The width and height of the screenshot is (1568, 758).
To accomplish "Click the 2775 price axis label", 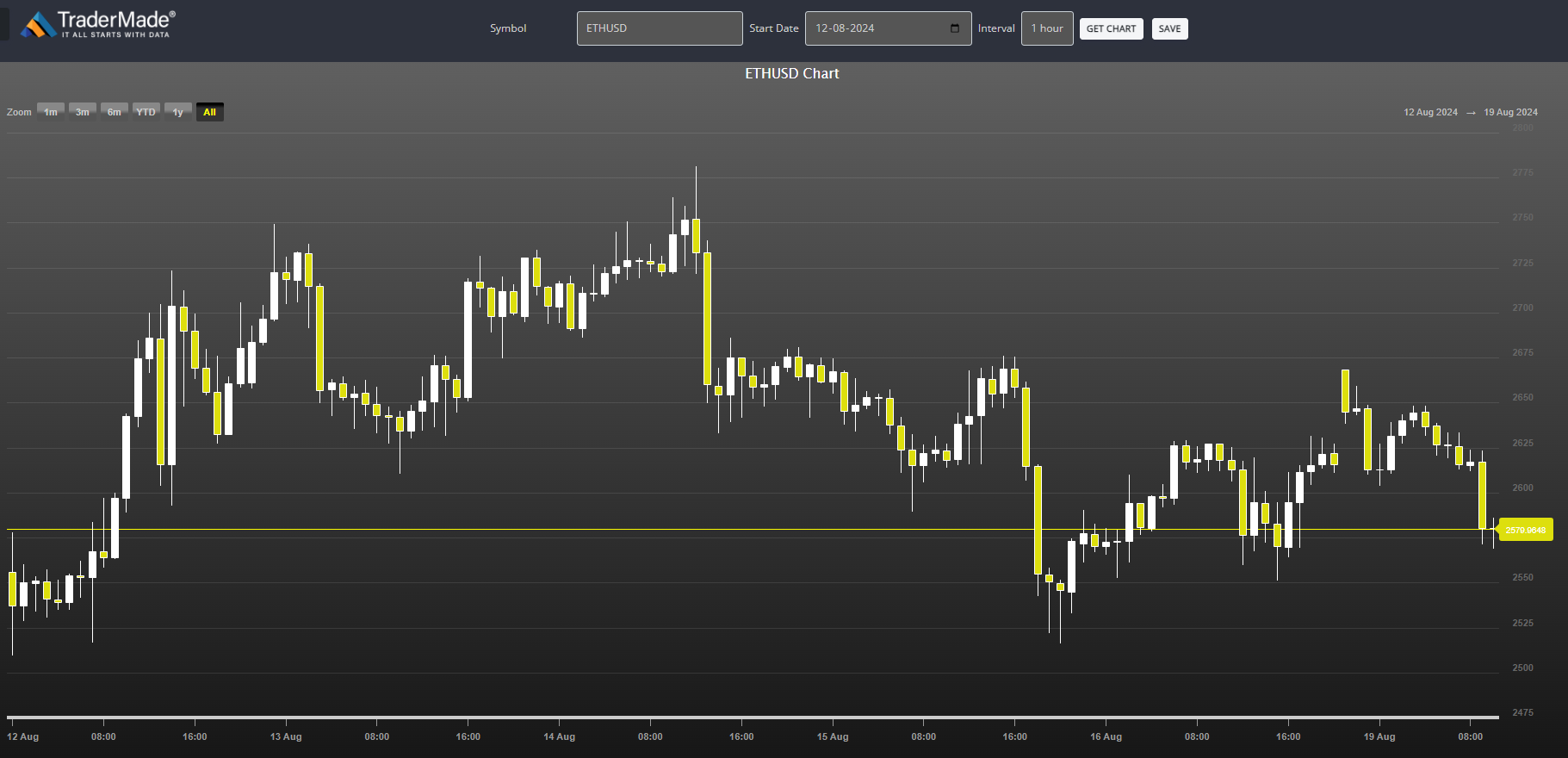I will coord(1522,173).
